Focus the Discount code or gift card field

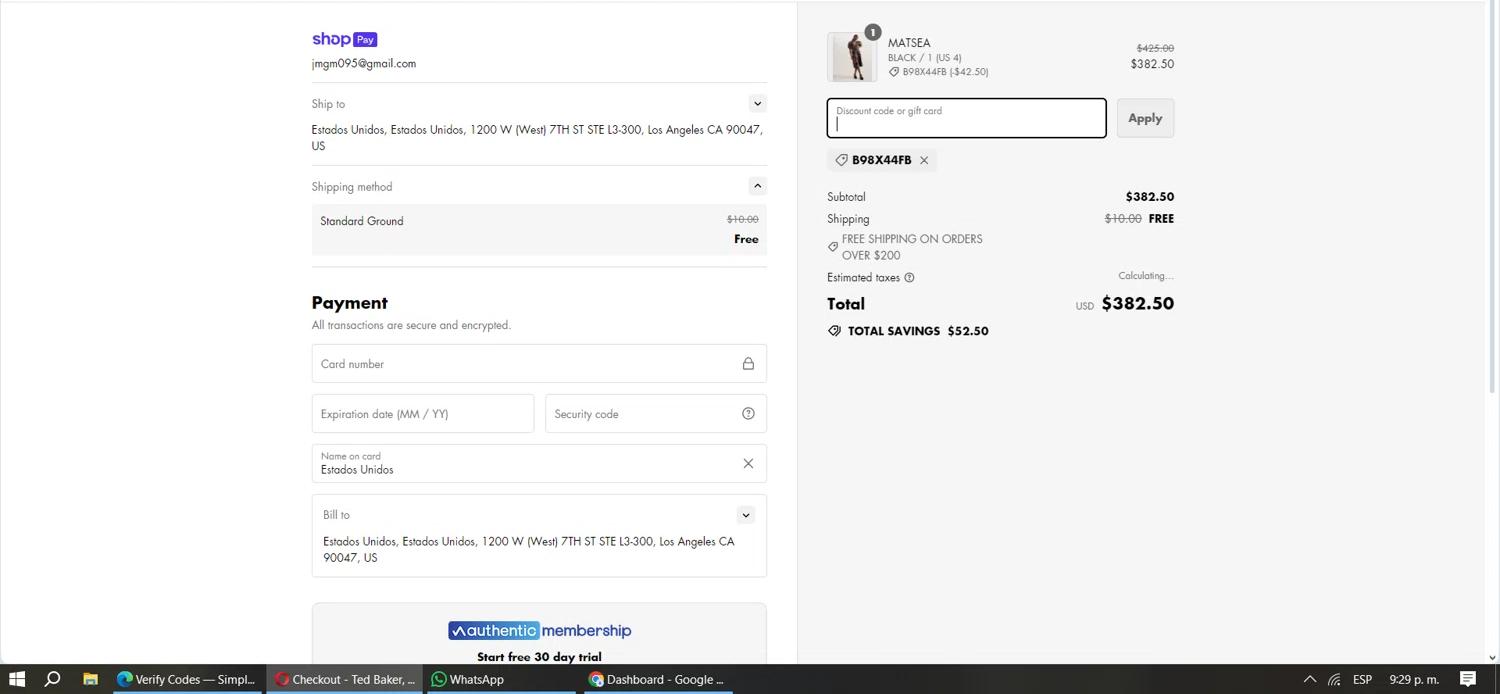[966, 118]
